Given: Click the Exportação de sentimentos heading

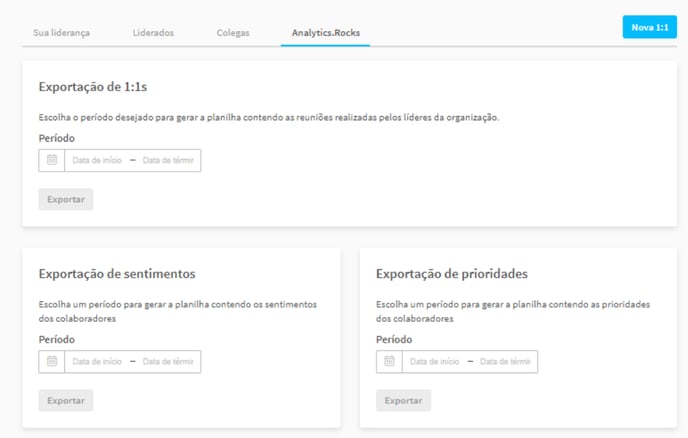Looking at the screenshot, I should coord(116,273).
